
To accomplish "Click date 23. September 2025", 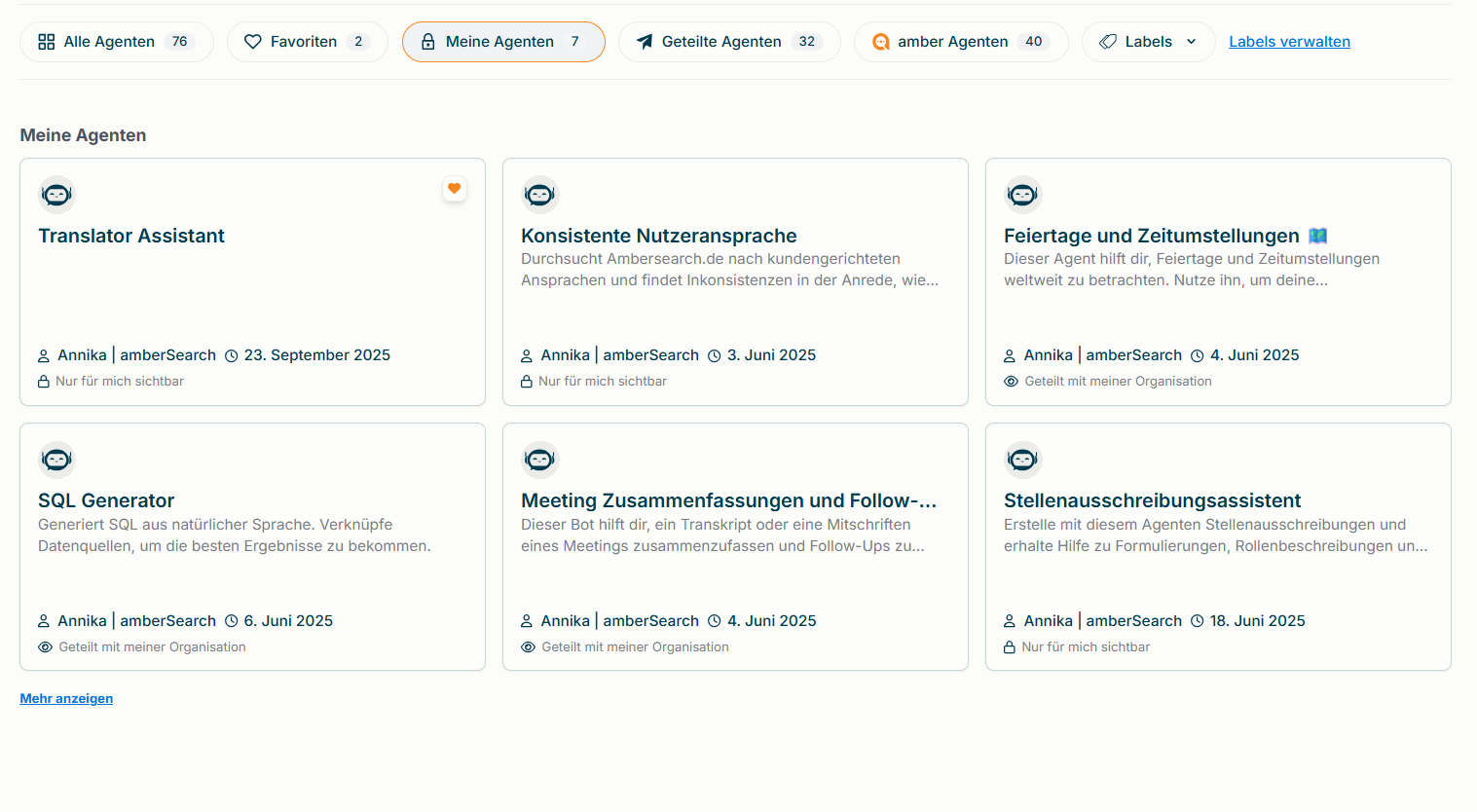I will 317,355.
